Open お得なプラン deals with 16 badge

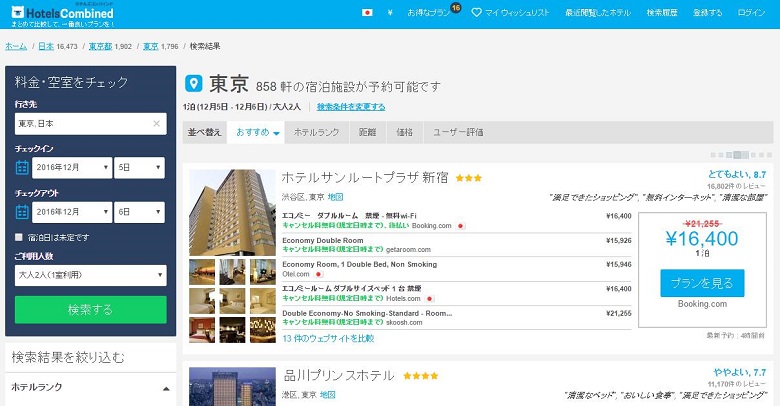pos(434,12)
